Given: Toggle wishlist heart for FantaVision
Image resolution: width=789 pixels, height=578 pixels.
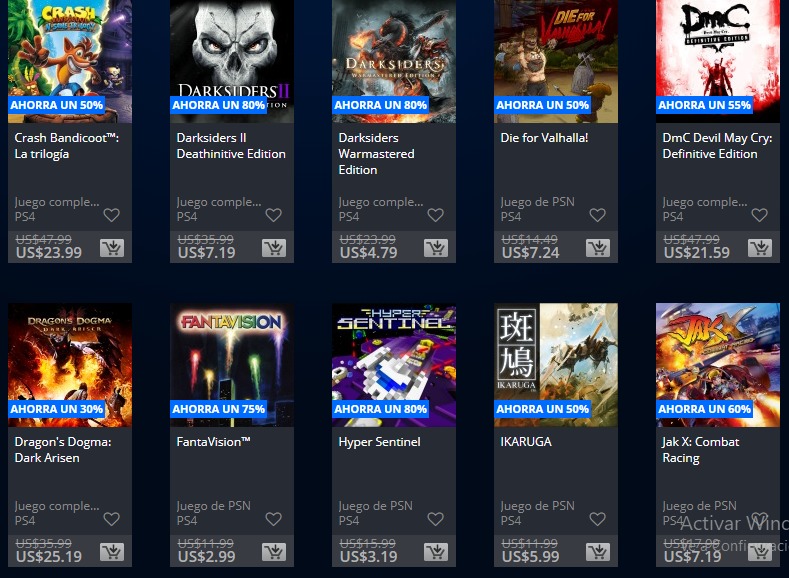Looking at the screenshot, I should point(274,519).
